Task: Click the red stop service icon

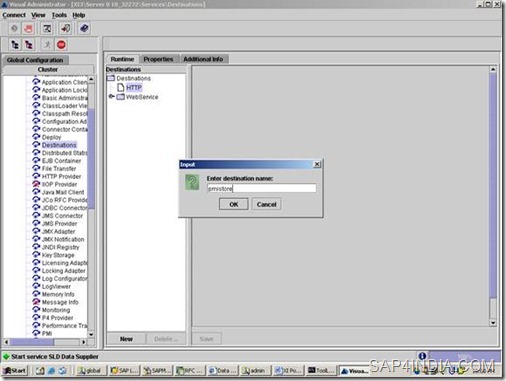Action: pos(61,44)
